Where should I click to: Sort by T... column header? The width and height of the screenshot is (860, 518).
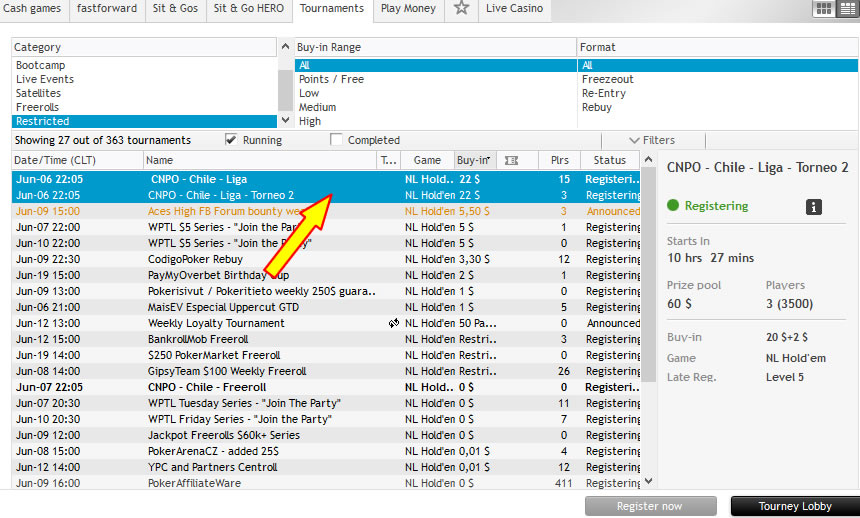click(x=388, y=160)
